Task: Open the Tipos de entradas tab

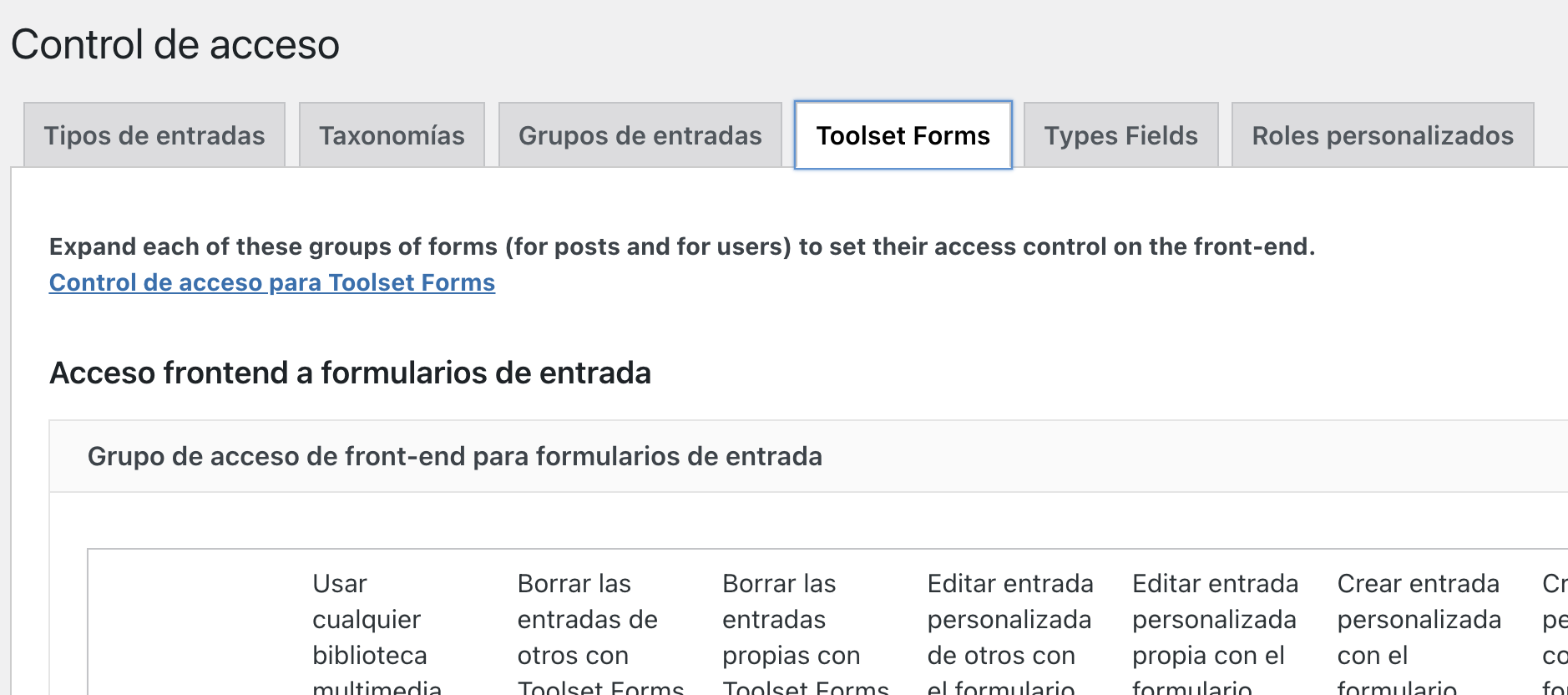Action: 154,135
